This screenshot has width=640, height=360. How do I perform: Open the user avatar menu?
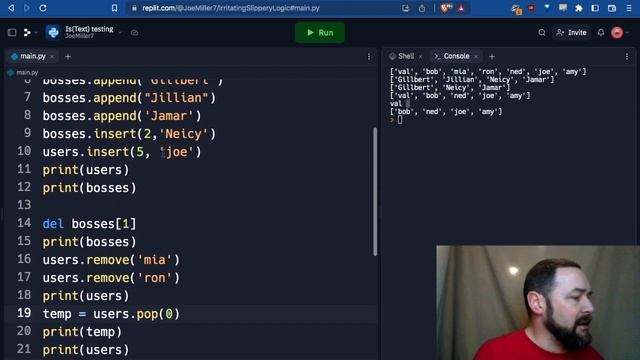(x=620, y=33)
